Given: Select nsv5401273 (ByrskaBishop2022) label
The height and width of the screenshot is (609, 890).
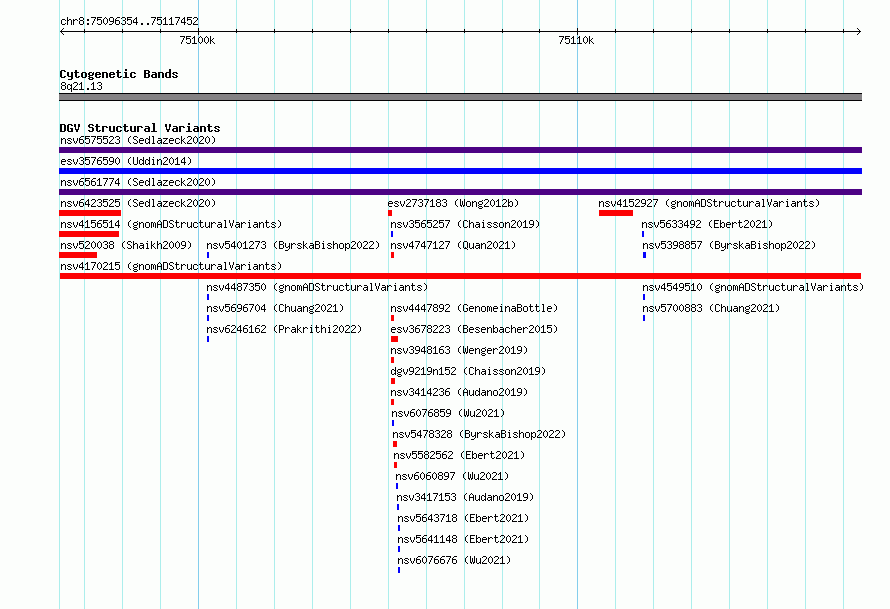Looking at the screenshot, I should (x=293, y=245).
